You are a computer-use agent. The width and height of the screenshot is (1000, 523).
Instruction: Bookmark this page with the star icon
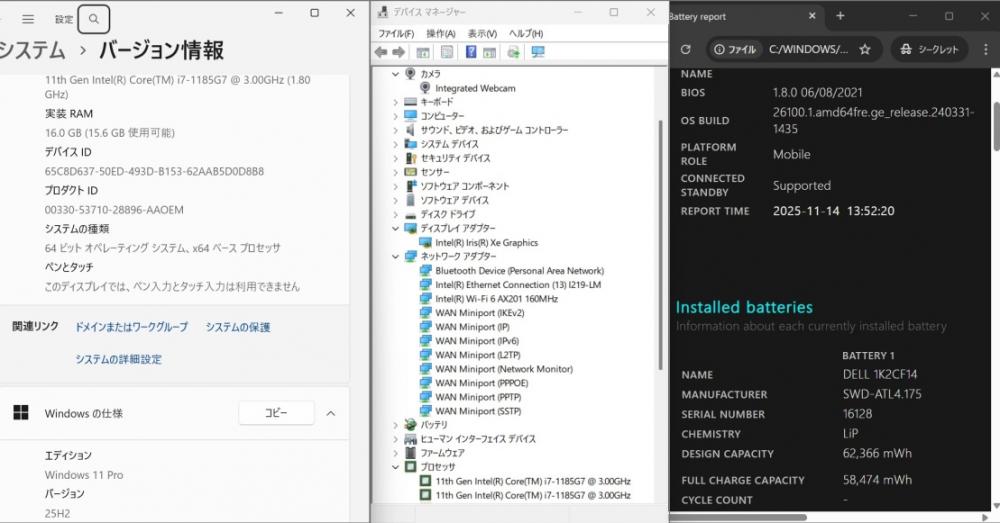pos(865,49)
